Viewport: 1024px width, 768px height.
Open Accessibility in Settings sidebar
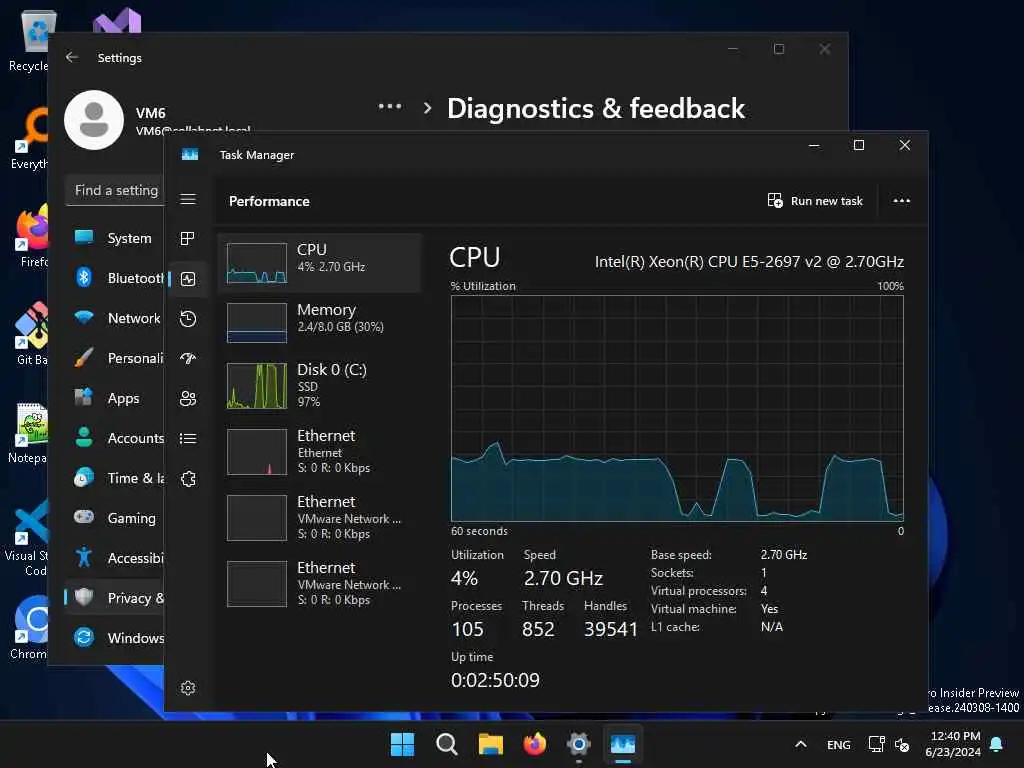pos(114,558)
